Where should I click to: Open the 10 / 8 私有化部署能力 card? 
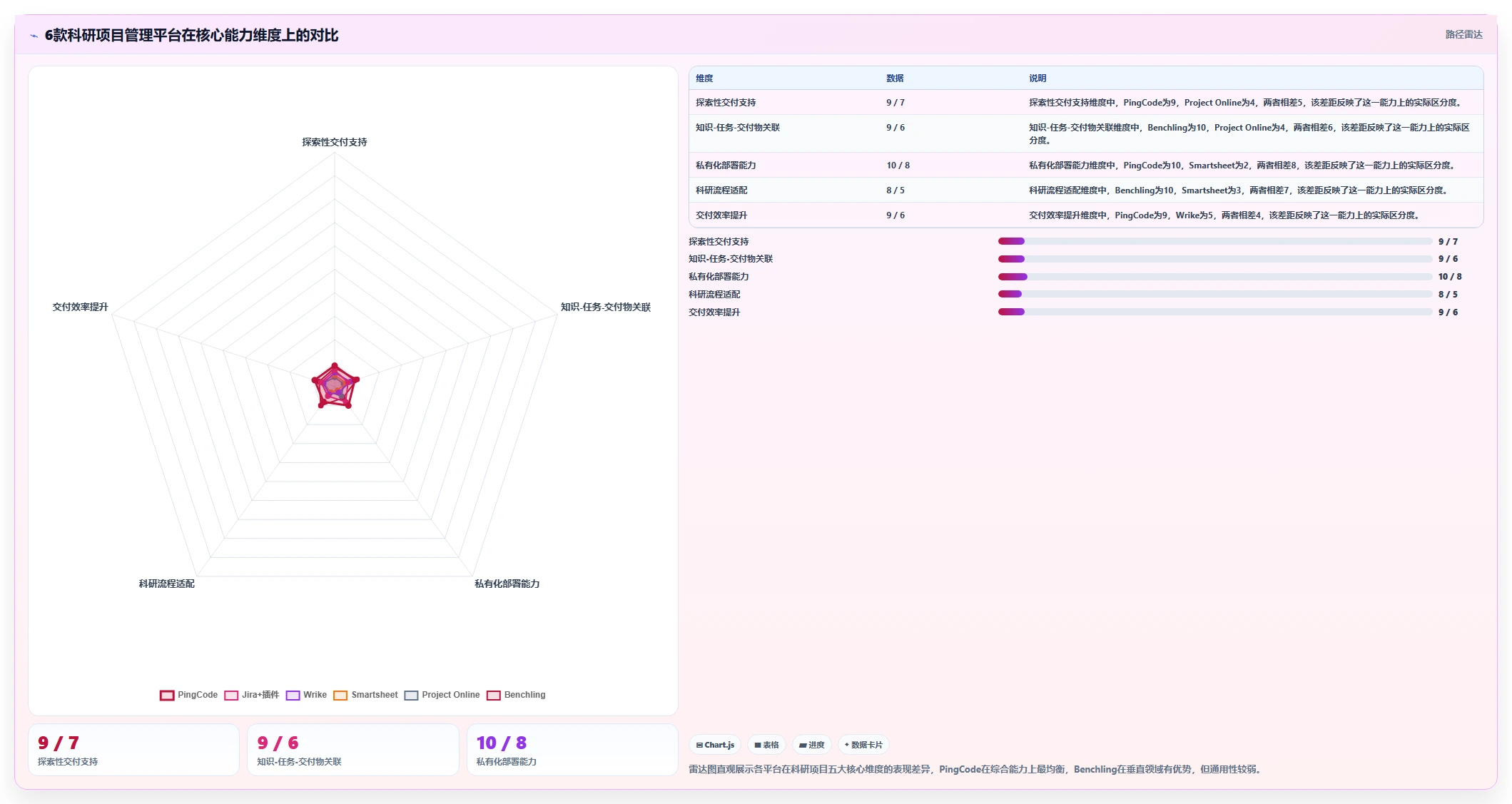(572, 750)
